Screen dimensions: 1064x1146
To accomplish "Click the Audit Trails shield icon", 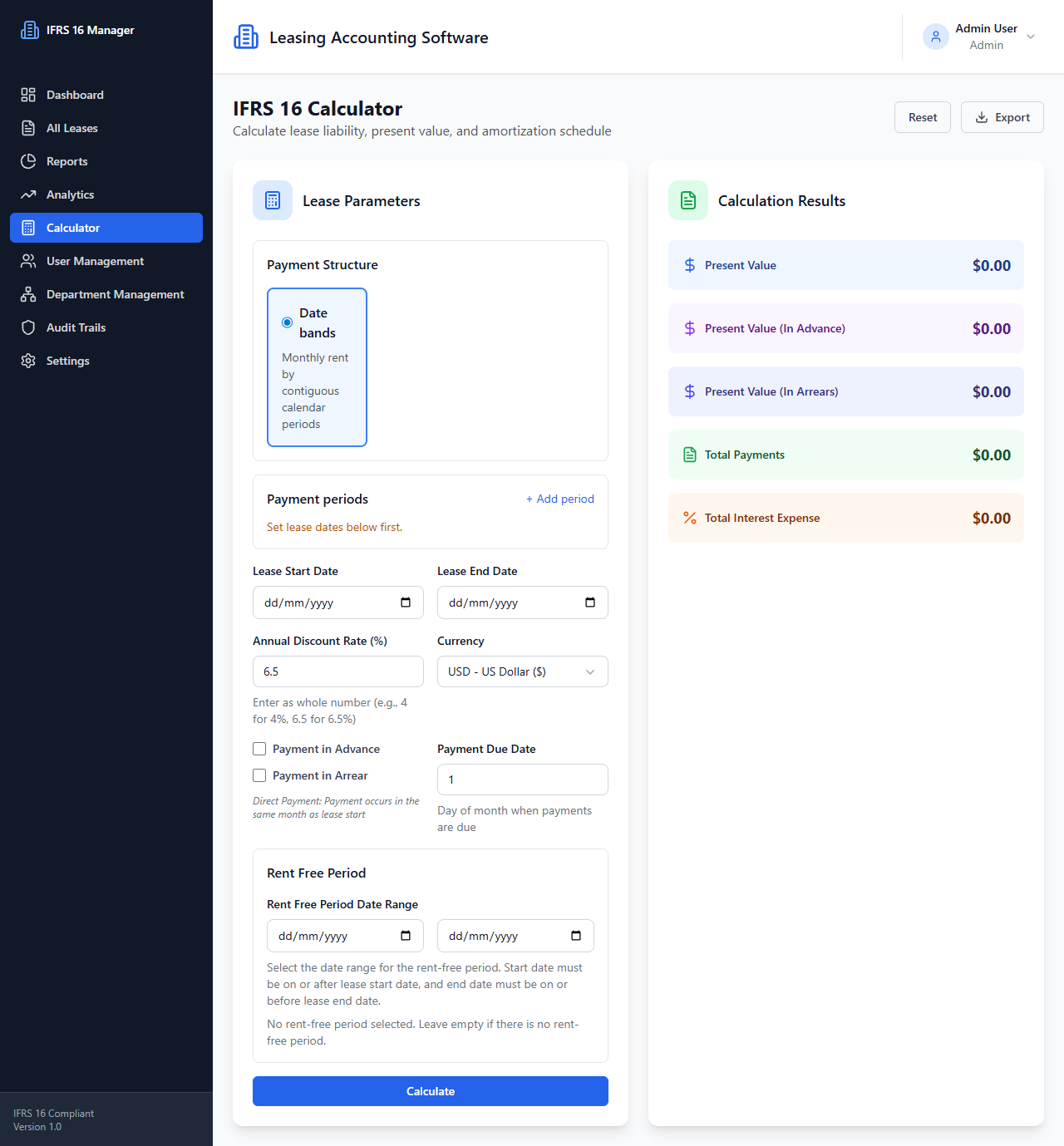I will [28, 327].
